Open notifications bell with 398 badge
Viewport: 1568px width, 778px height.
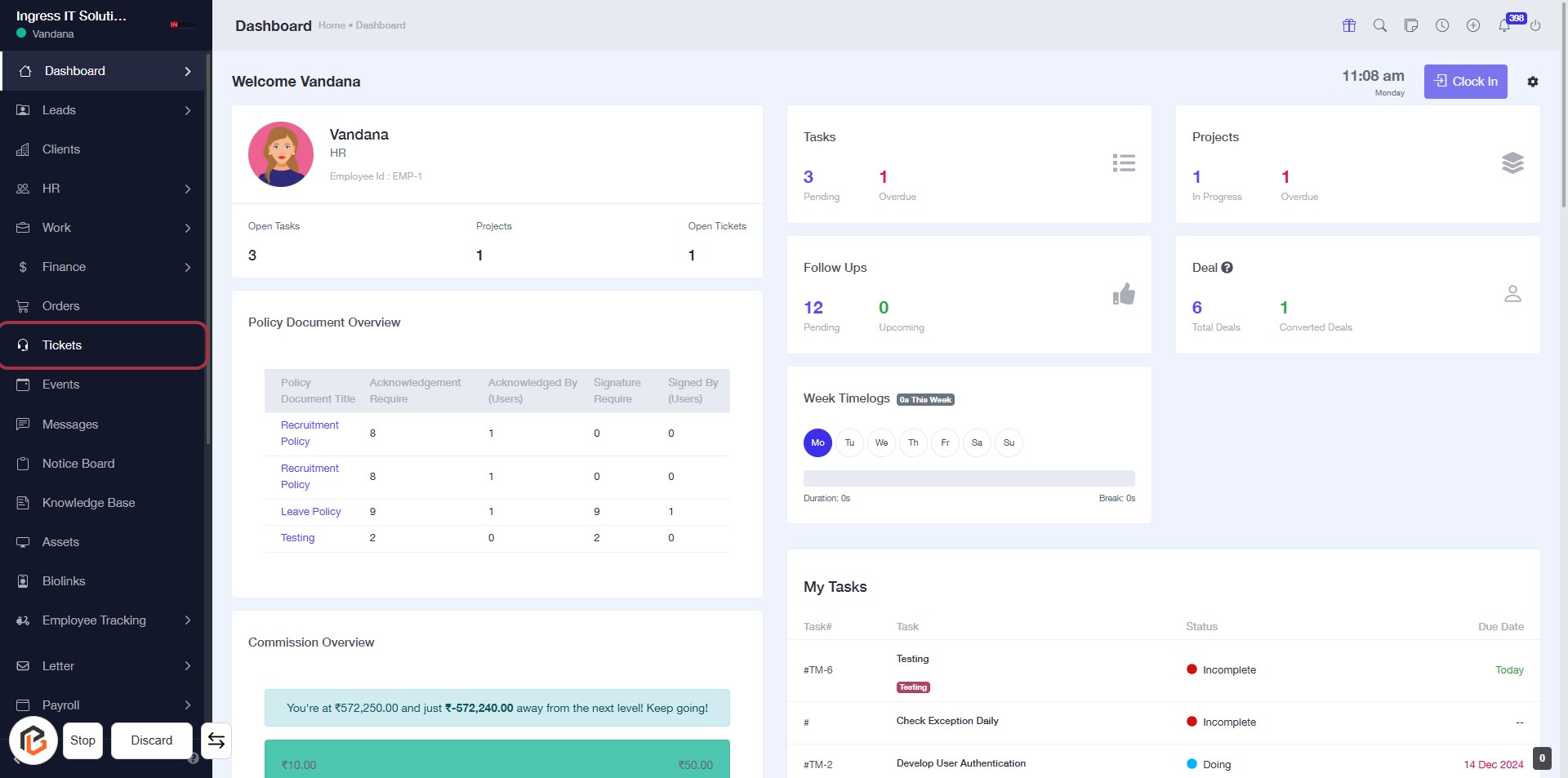tap(1504, 25)
